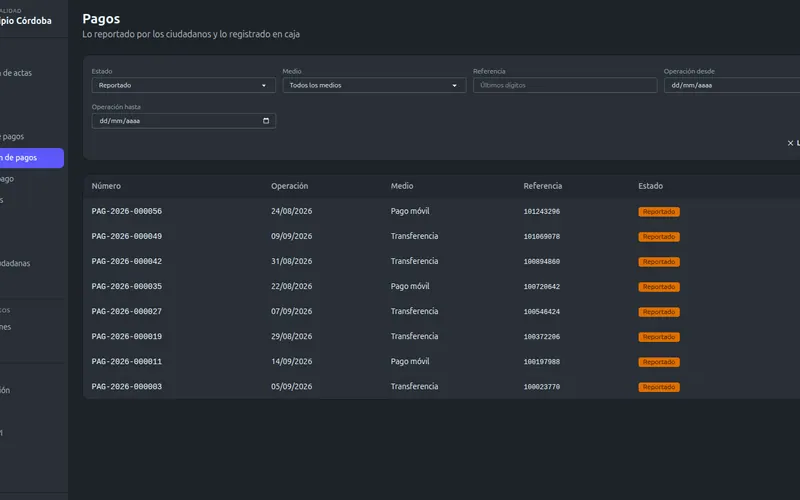Viewport: 800px width, 500px height.
Task: Sort by the Operación column header
Action: (289, 186)
